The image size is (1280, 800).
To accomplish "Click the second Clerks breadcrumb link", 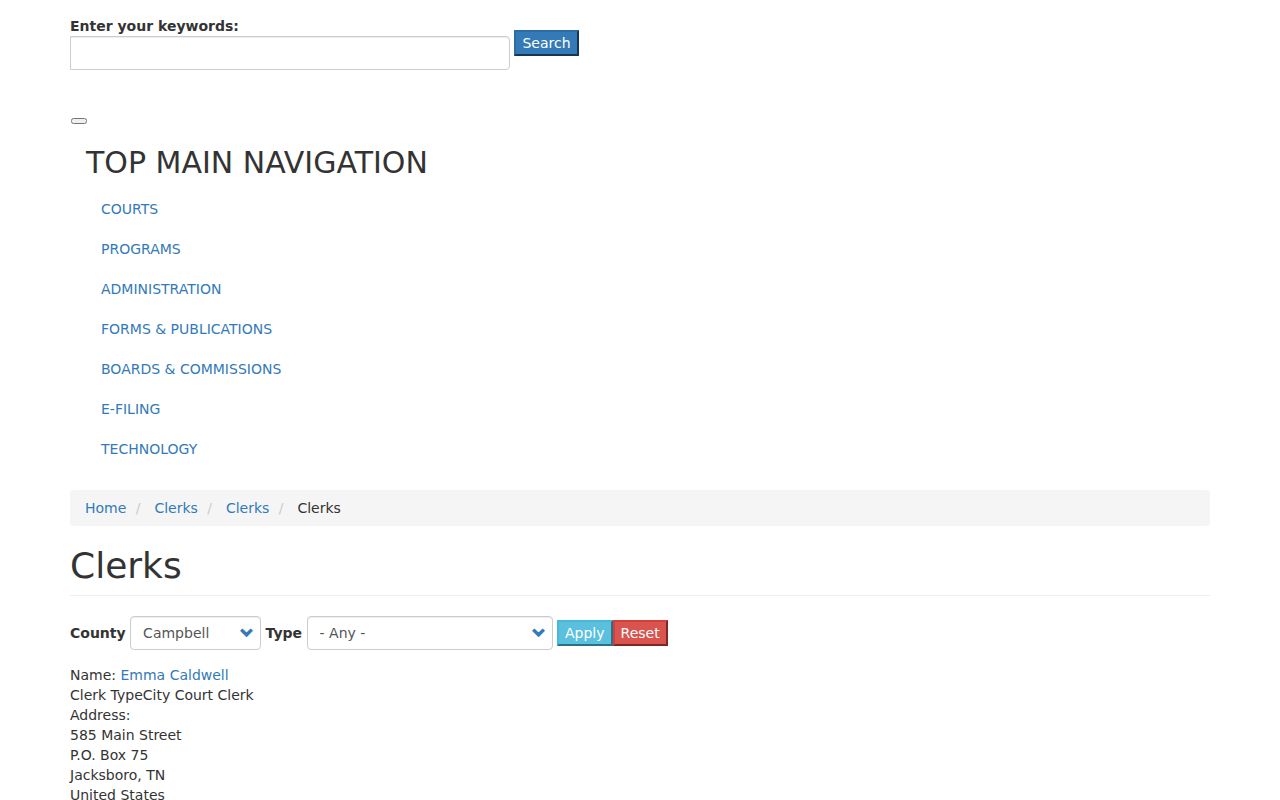I will click(247, 508).
